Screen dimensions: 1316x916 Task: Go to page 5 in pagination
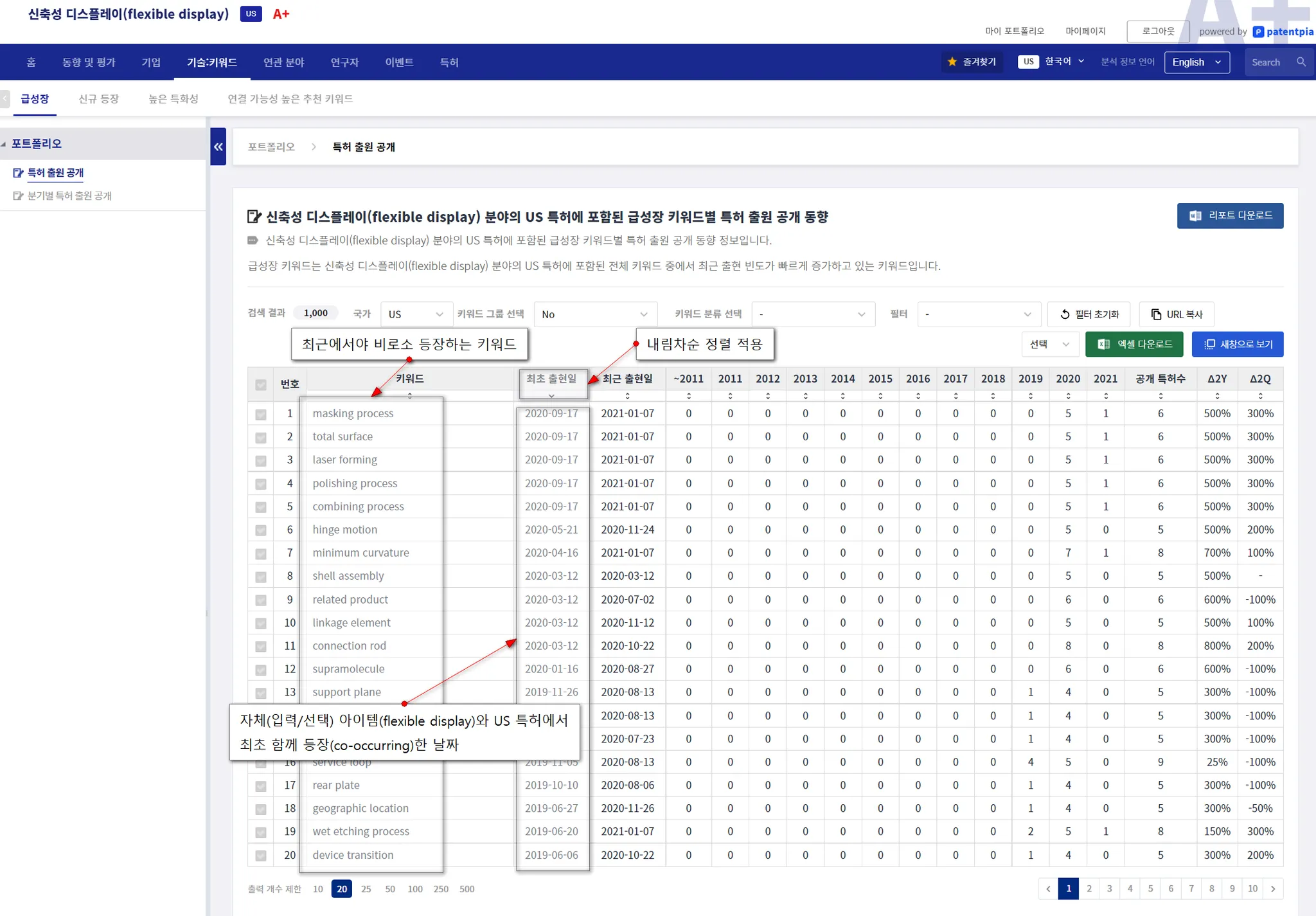(x=1150, y=889)
